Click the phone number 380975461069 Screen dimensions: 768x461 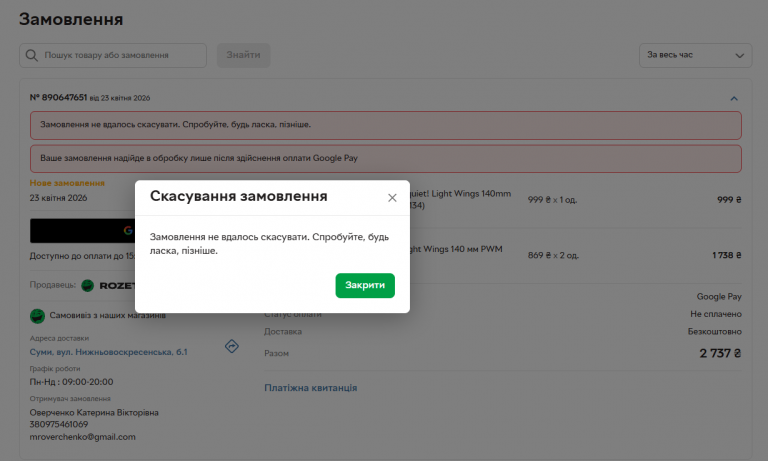coord(59,424)
